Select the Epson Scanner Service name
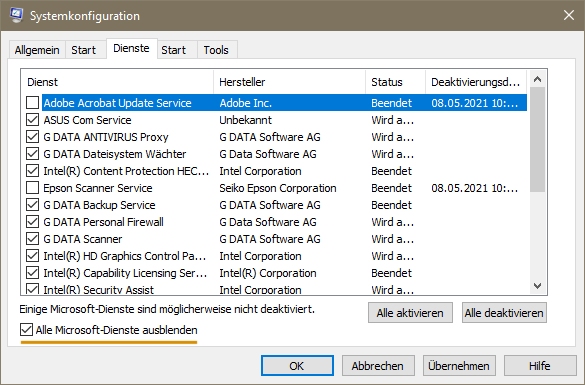Image resolution: width=585 pixels, height=385 pixels. (98, 188)
